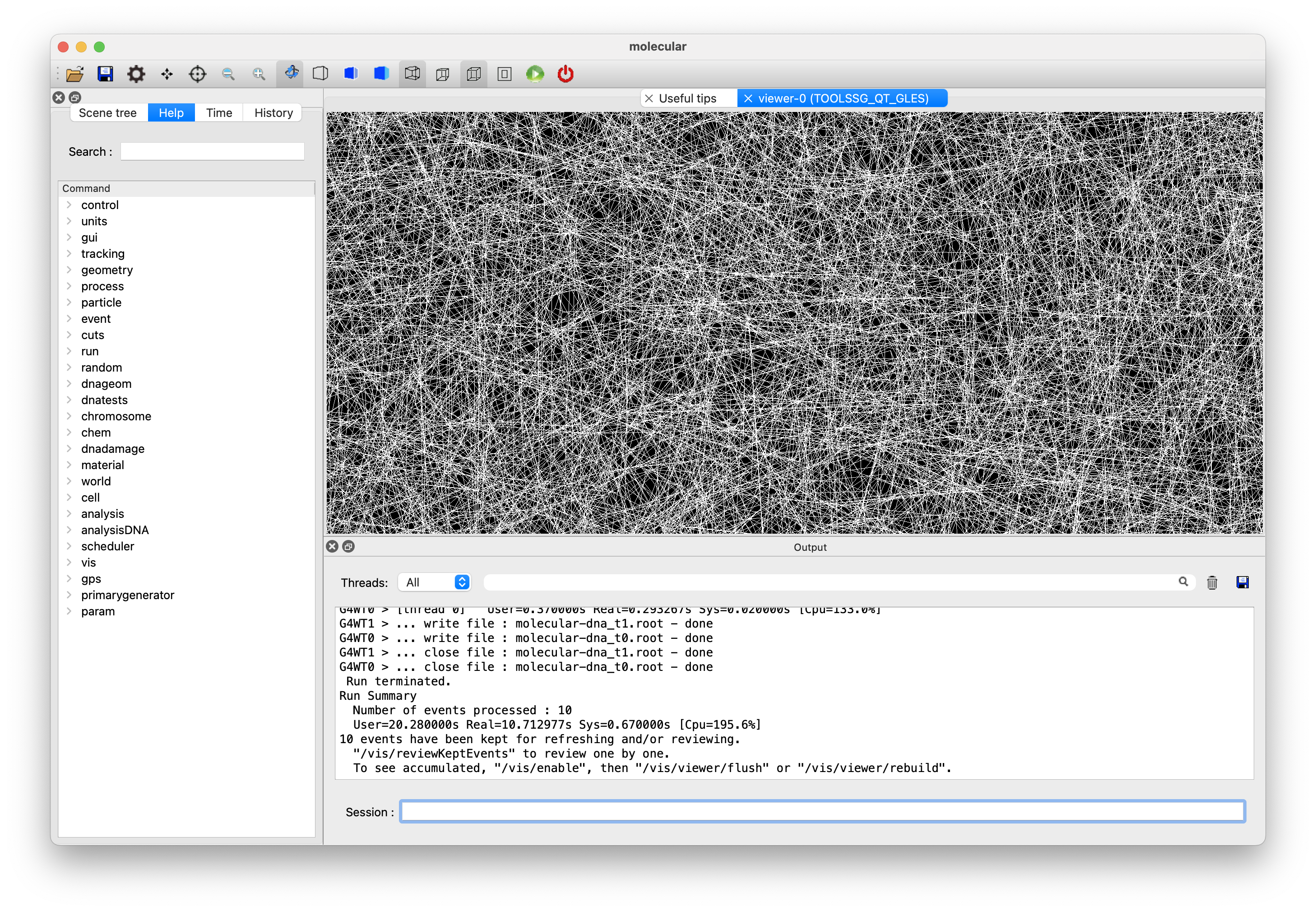Screen dimensions: 1316x912
Task: Click the Session command input field
Action: point(821,811)
